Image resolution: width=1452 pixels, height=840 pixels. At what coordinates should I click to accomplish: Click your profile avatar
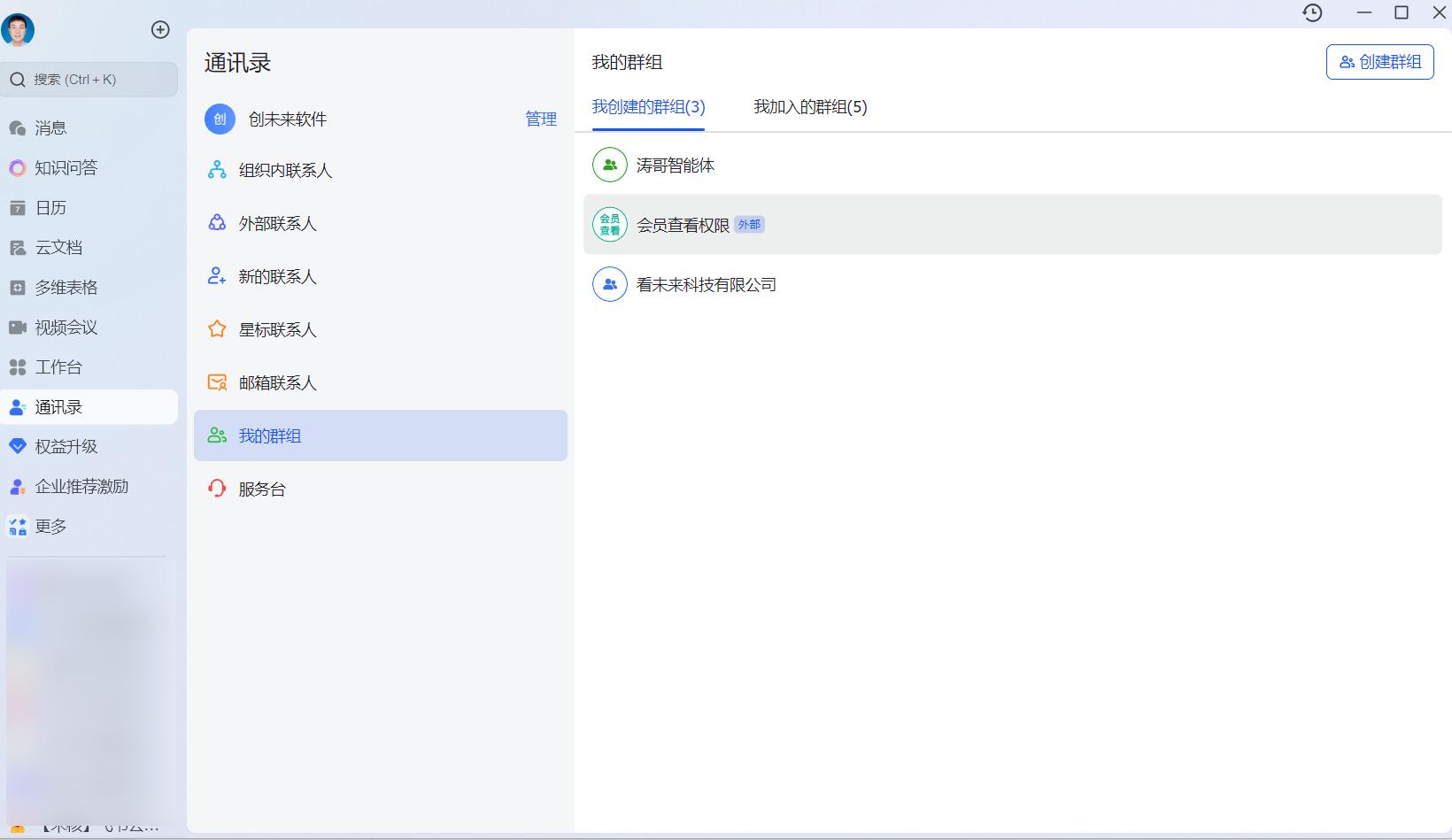coord(18,29)
